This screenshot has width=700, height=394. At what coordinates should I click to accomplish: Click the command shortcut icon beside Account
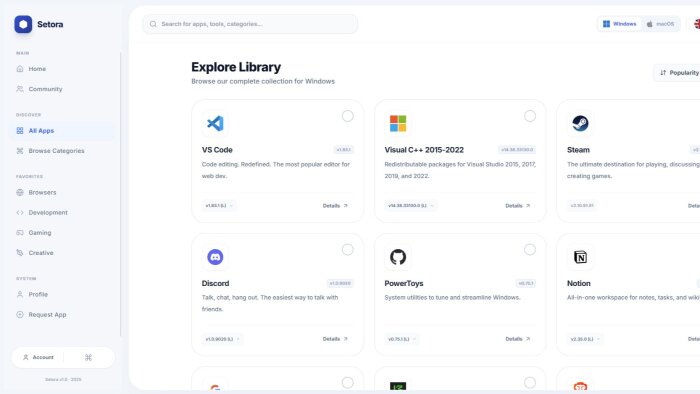[x=88, y=357]
